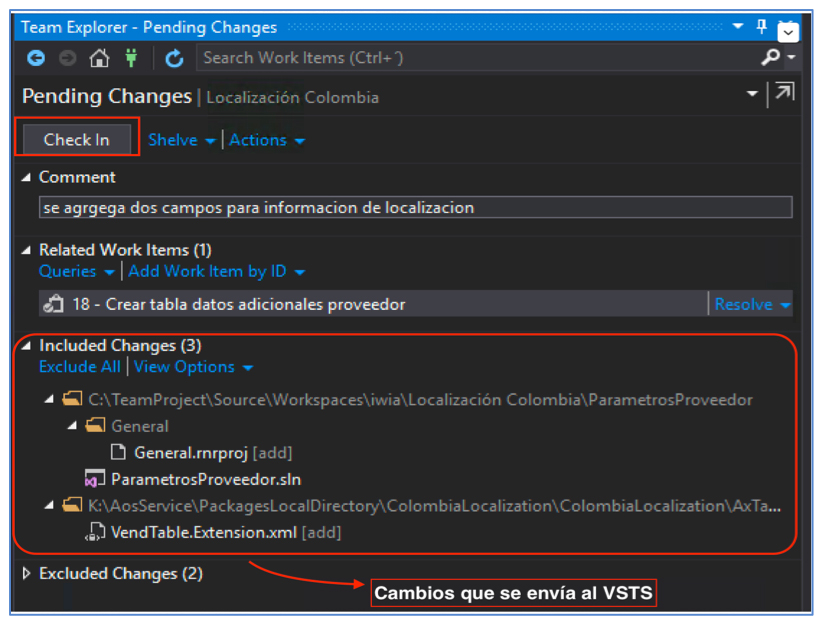Click the General folder icon
The image size is (822, 624).
point(95,425)
